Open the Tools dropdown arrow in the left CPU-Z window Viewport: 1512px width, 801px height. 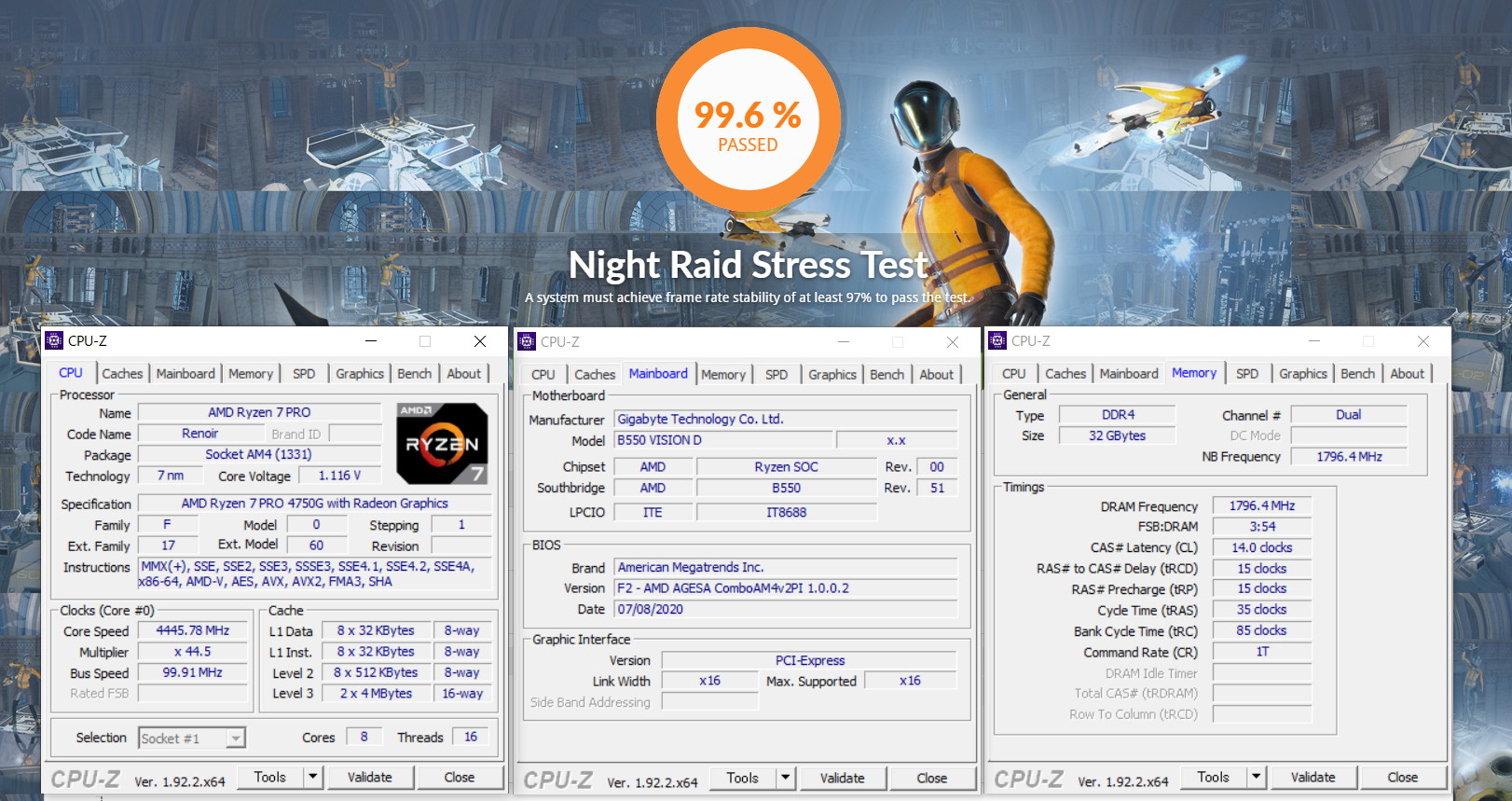coord(313,777)
